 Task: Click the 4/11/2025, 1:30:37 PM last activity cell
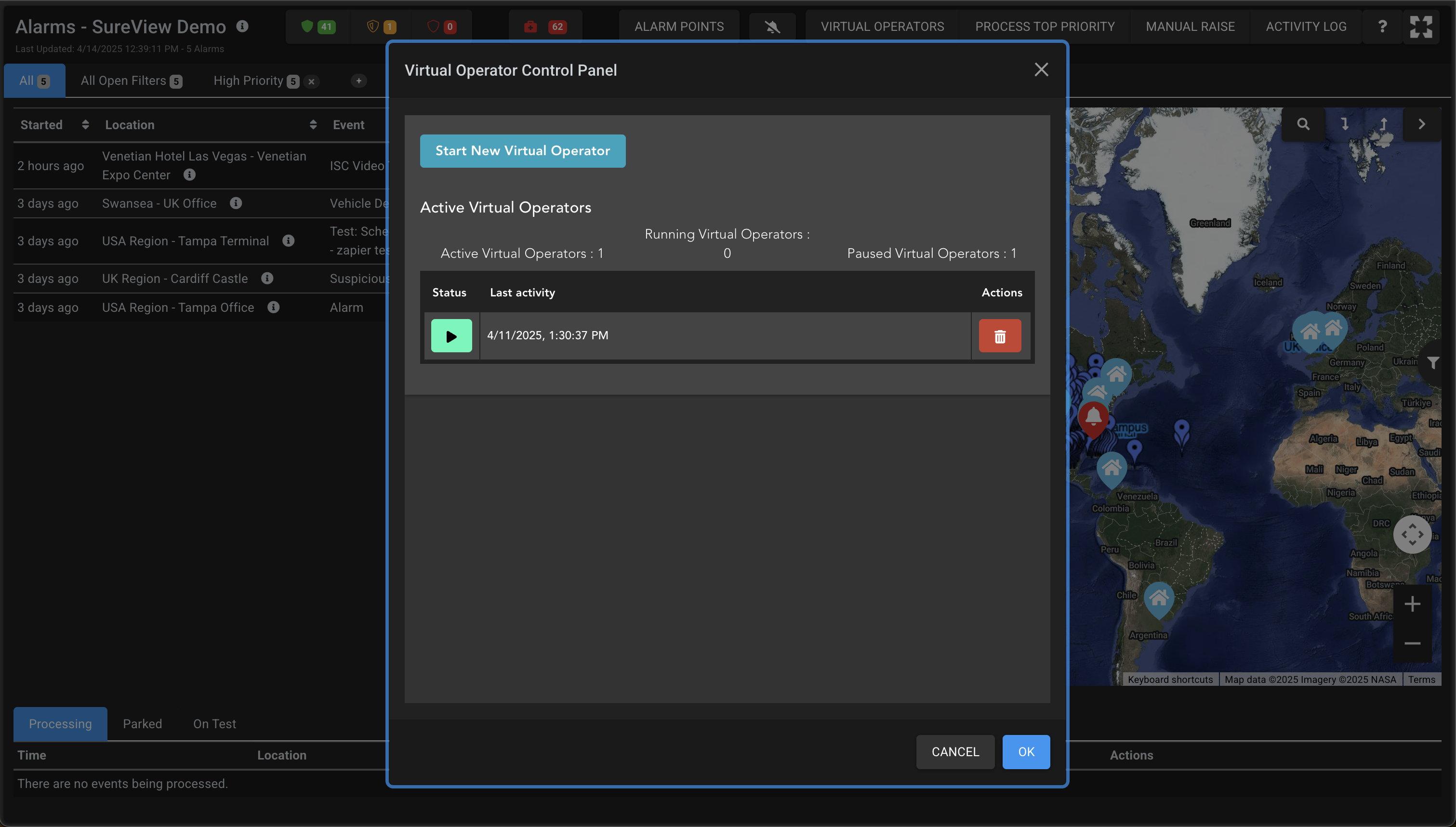[725, 336]
